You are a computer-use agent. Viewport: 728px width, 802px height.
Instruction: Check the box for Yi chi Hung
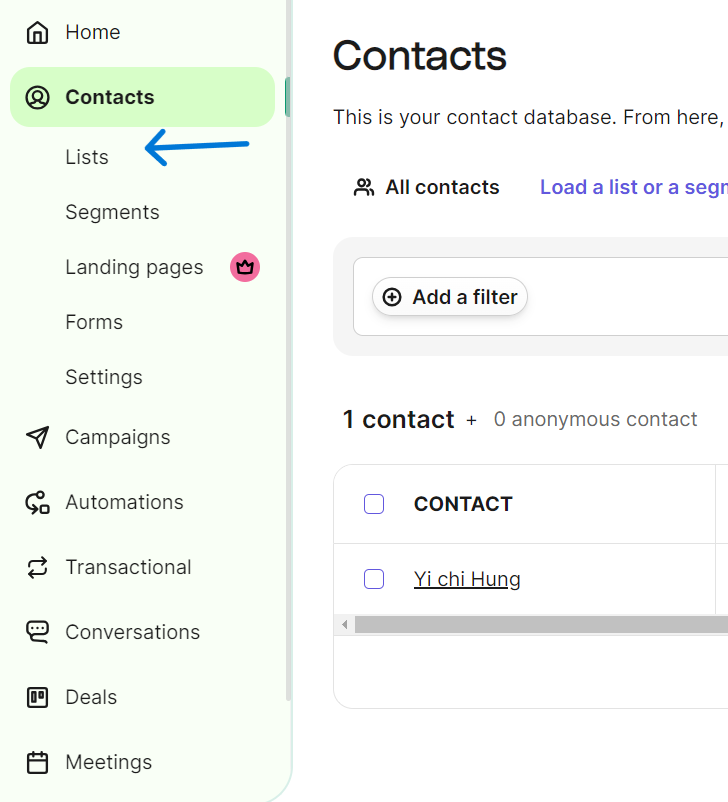click(374, 579)
